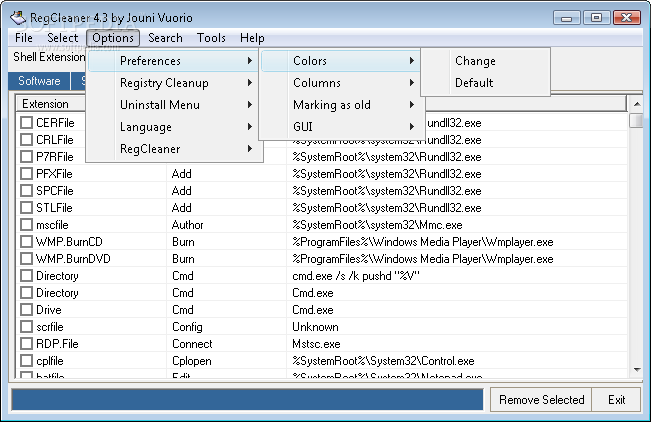Click the scrollbar up arrow

637,104
